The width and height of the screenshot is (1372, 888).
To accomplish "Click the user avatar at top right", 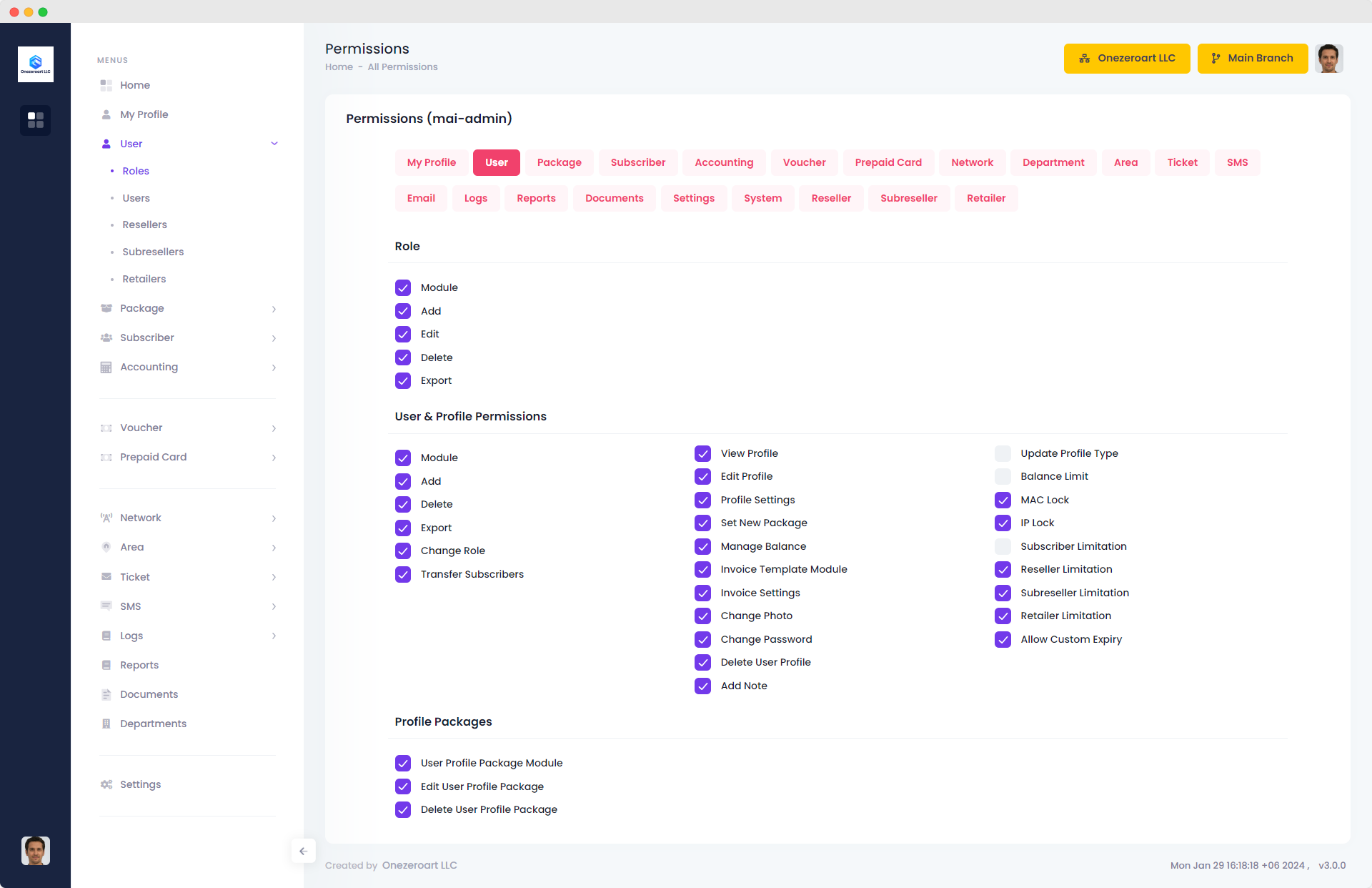I will pos(1328,58).
